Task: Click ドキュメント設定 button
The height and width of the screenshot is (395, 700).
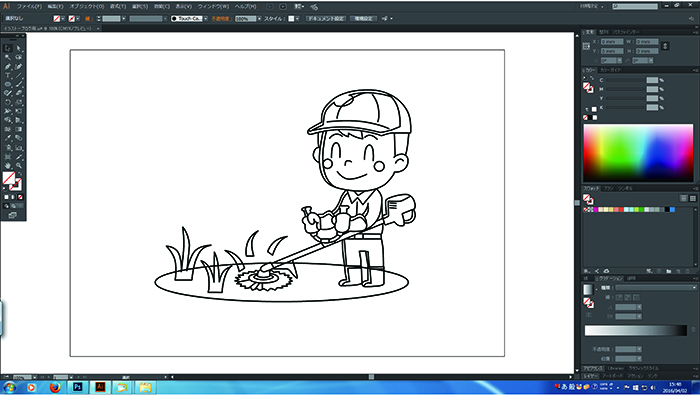Action: [x=326, y=19]
